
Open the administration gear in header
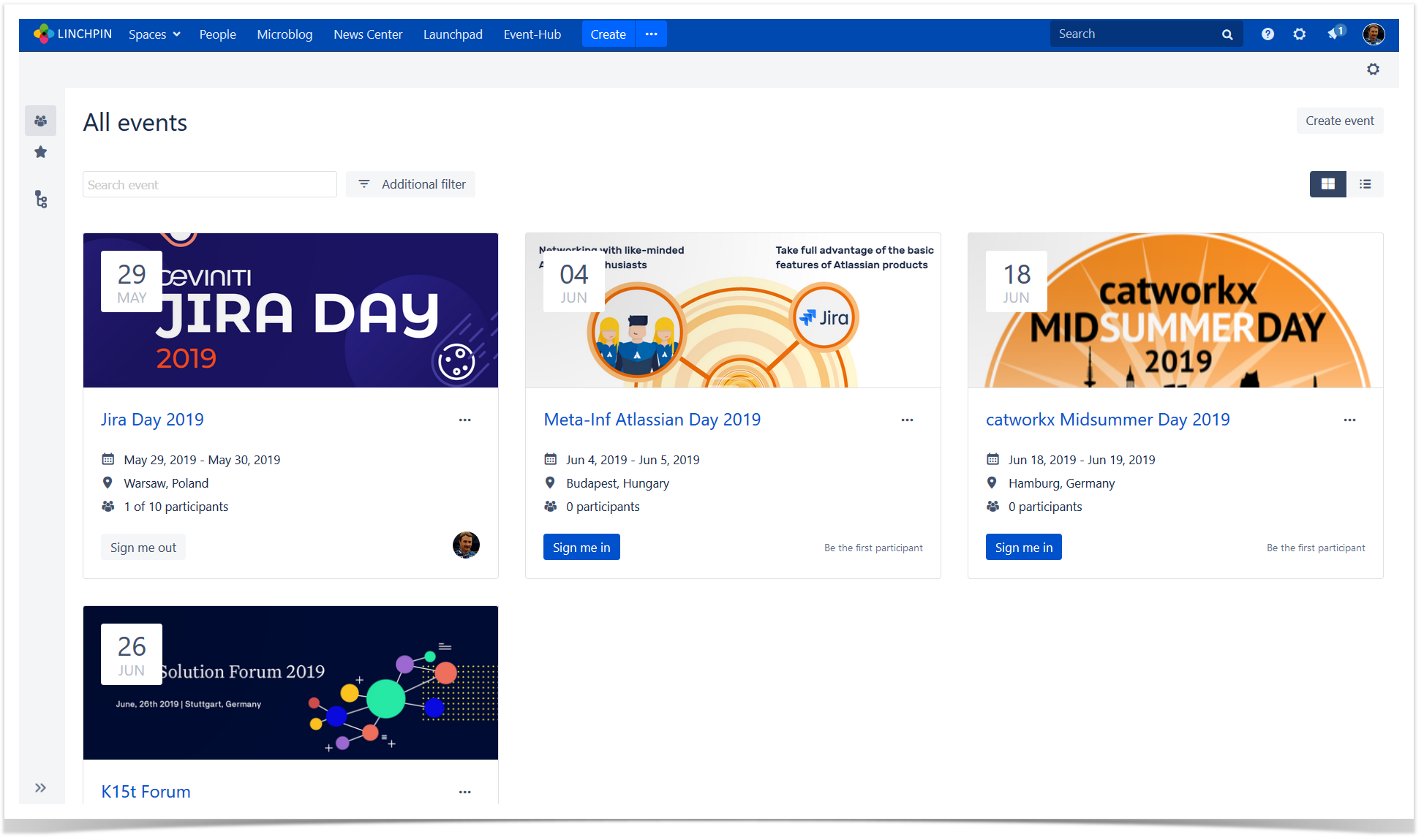1299,34
